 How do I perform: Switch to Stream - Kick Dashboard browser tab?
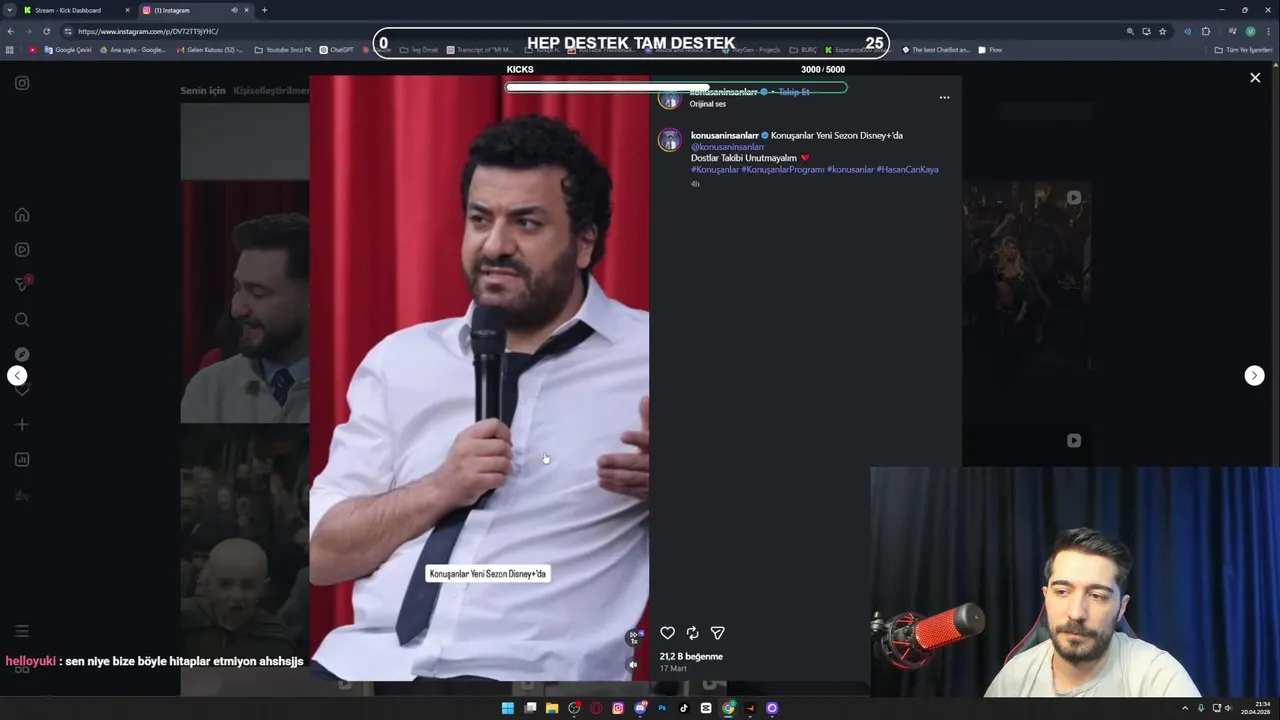tap(77, 10)
